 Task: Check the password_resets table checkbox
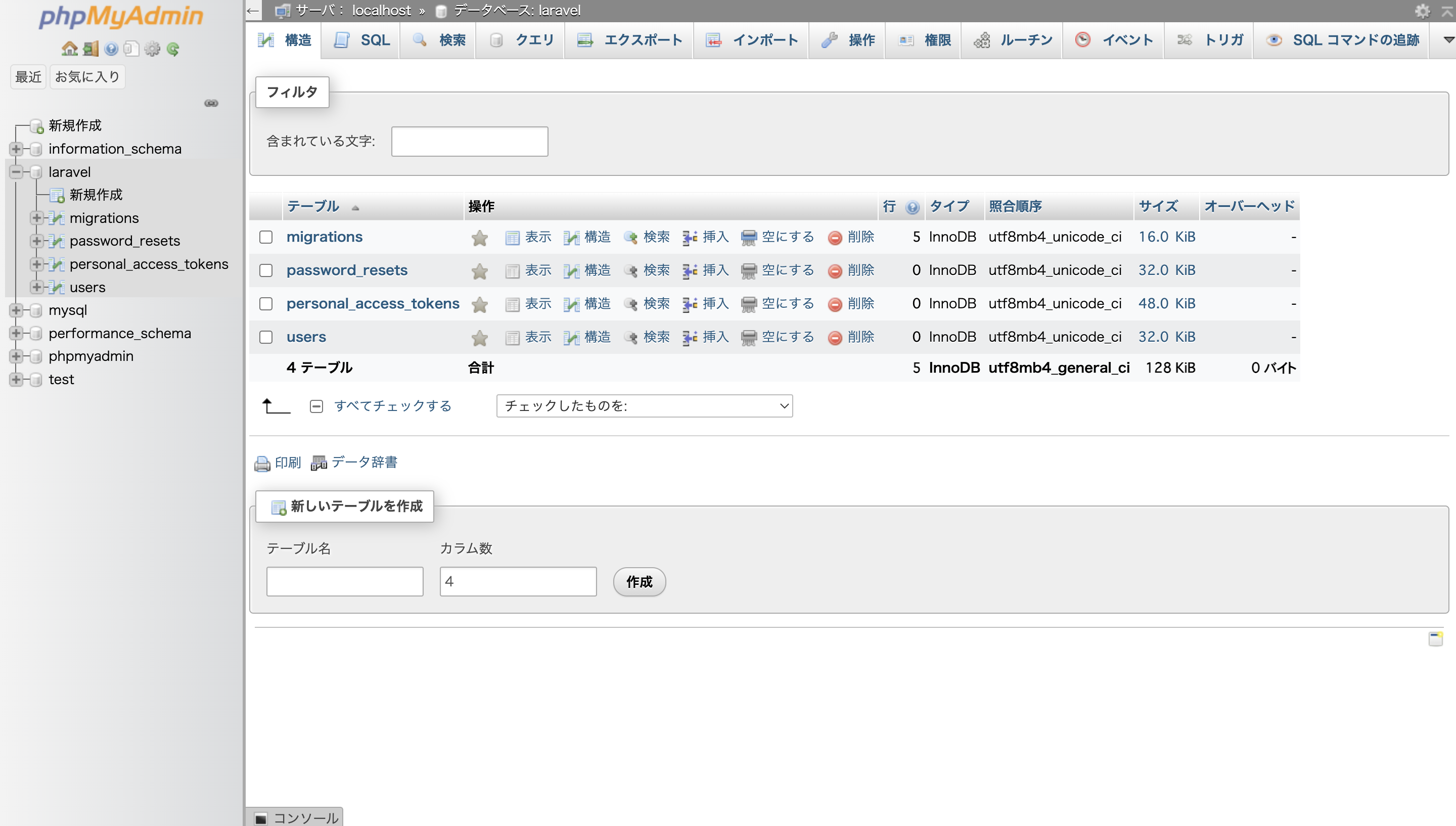point(266,270)
